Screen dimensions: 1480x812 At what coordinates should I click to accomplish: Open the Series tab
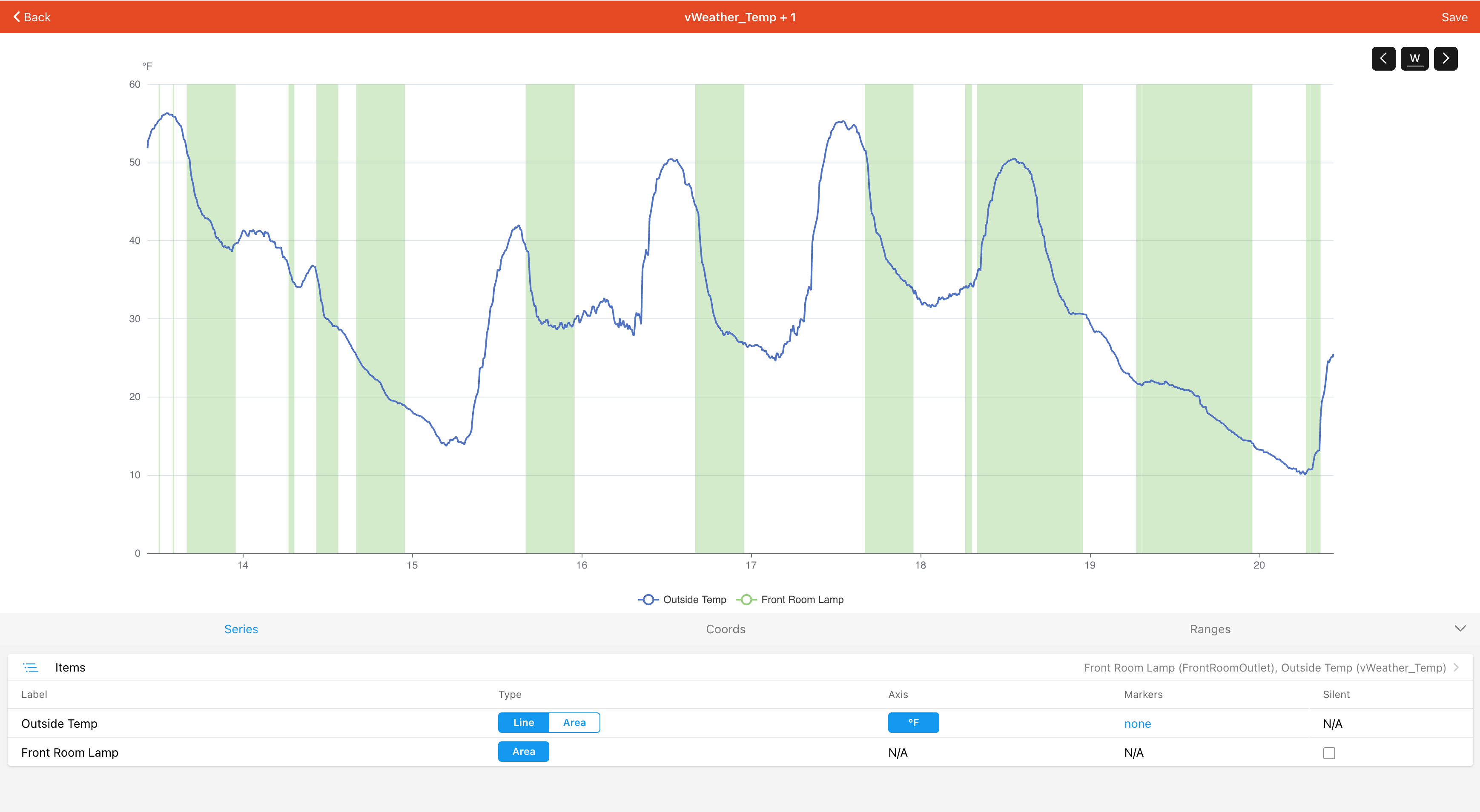[x=241, y=629]
